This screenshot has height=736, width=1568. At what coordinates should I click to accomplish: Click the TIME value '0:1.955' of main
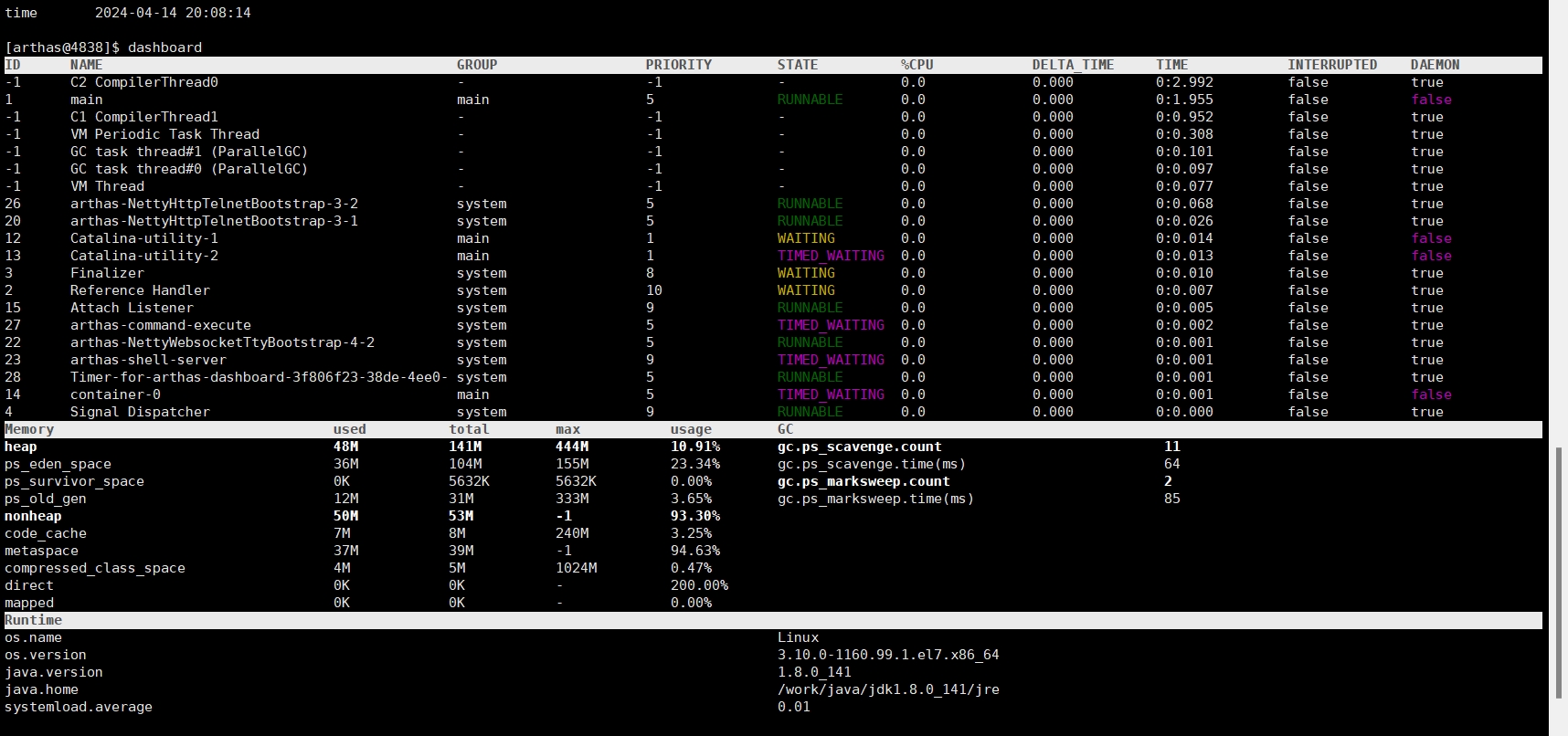click(x=1184, y=100)
